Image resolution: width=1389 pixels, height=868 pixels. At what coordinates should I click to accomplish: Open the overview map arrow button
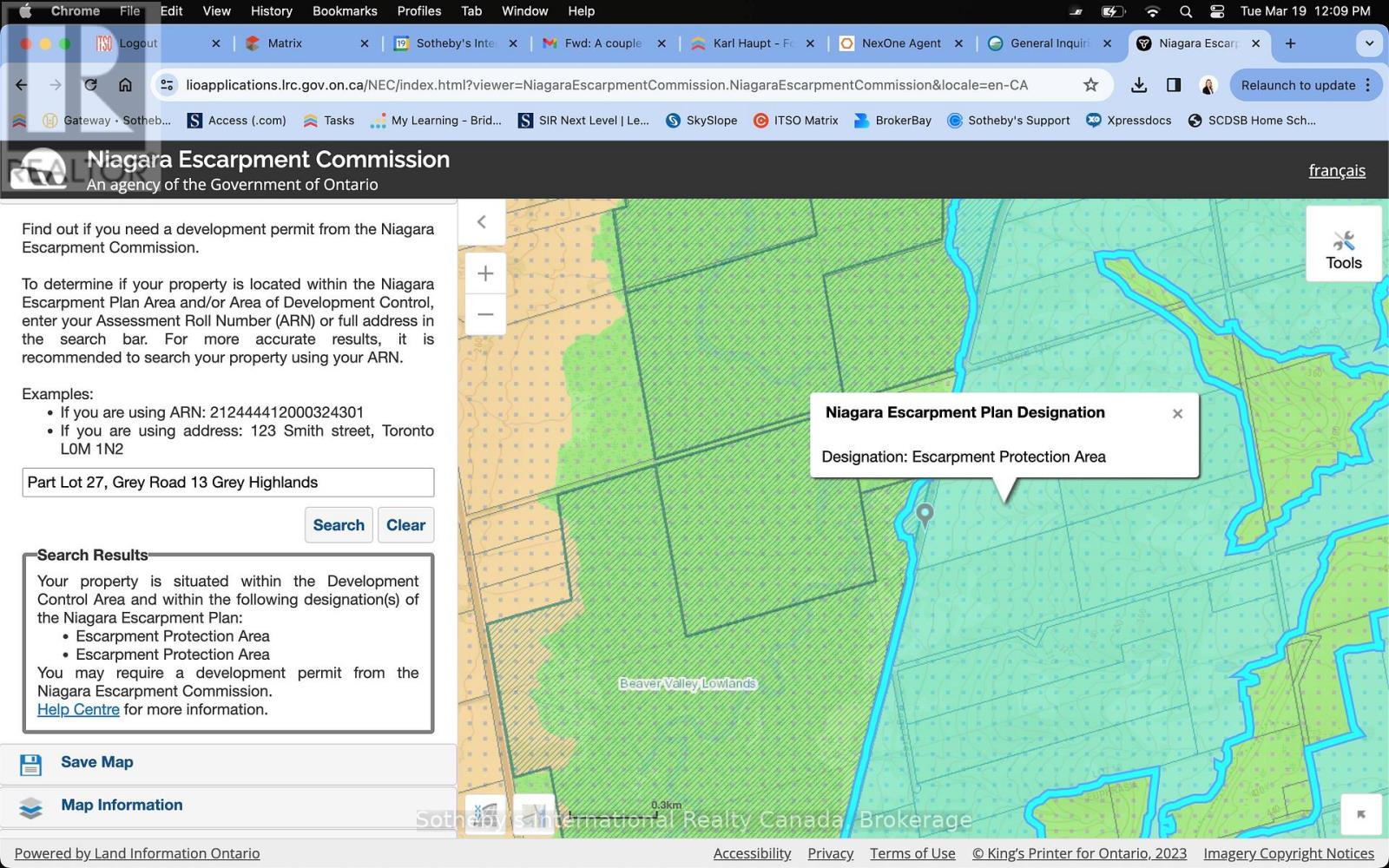[1360, 814]
